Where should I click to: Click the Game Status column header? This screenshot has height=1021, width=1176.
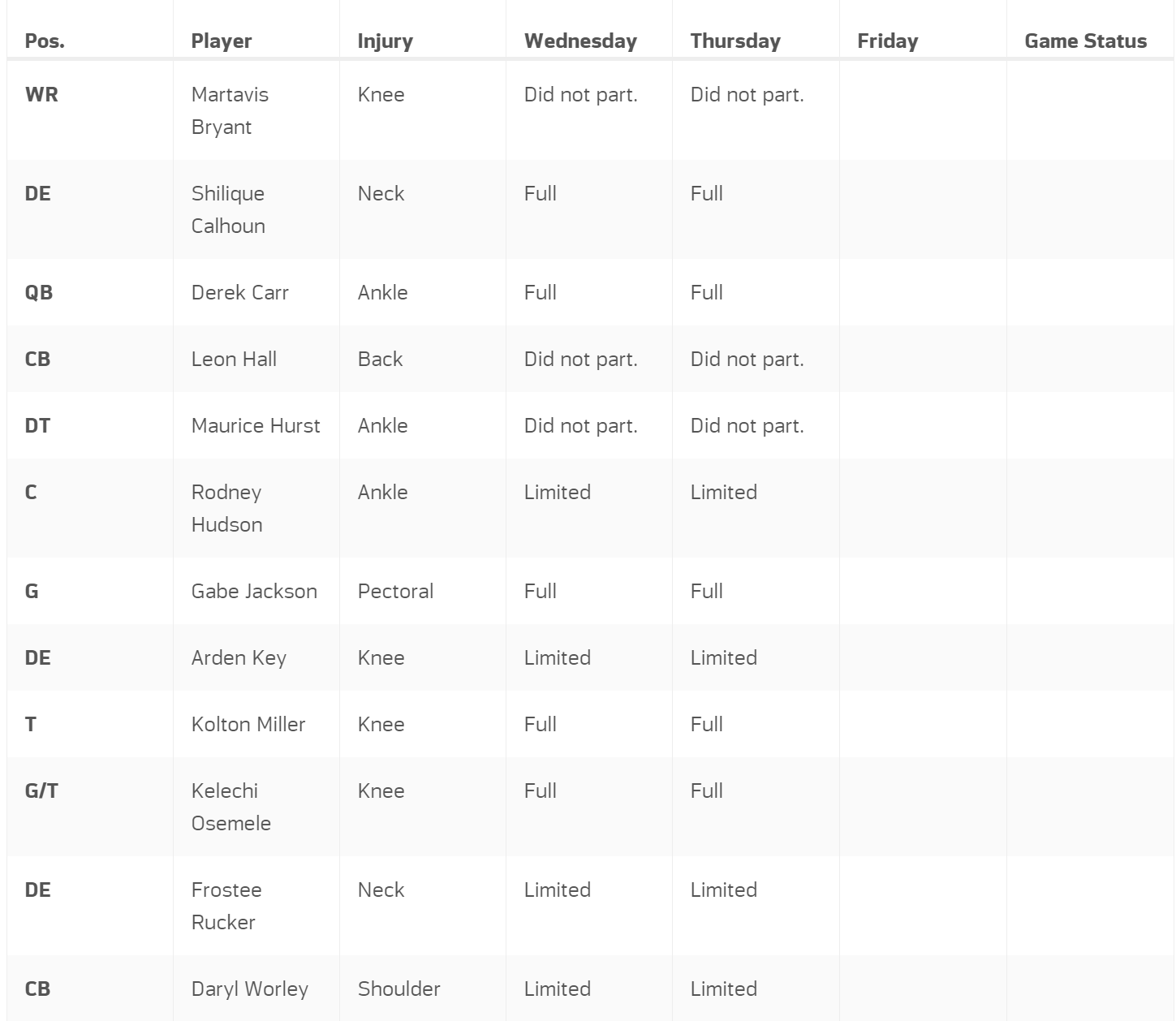click(1085, 41)
